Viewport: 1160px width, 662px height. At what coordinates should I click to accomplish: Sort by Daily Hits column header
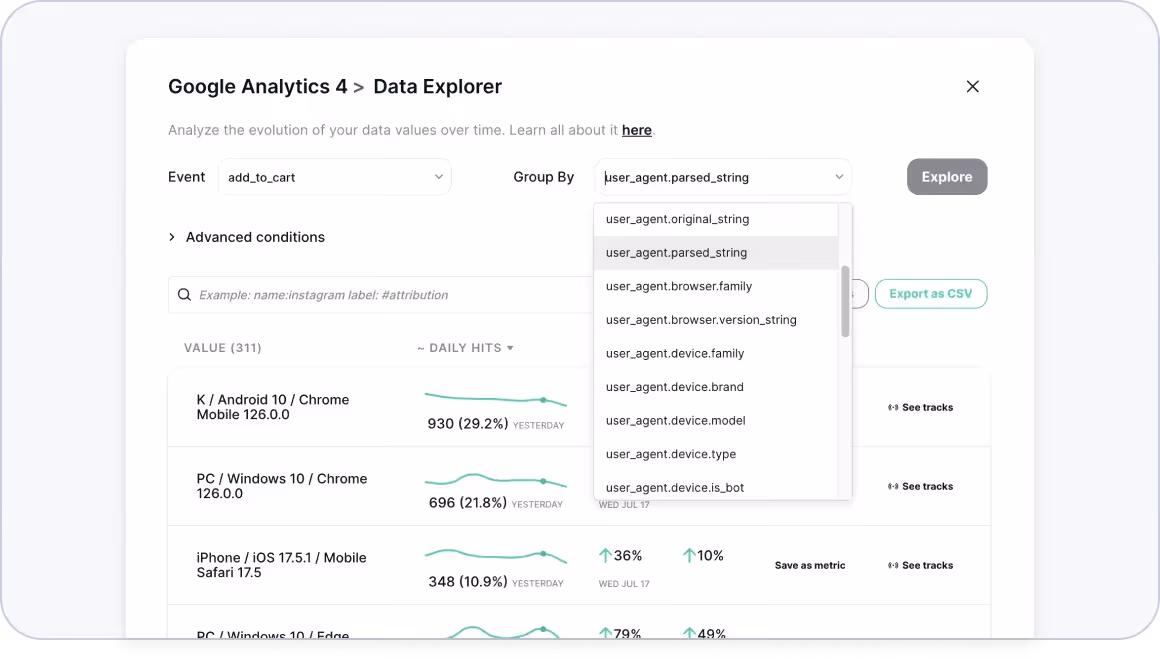click(x=465, y=348)
